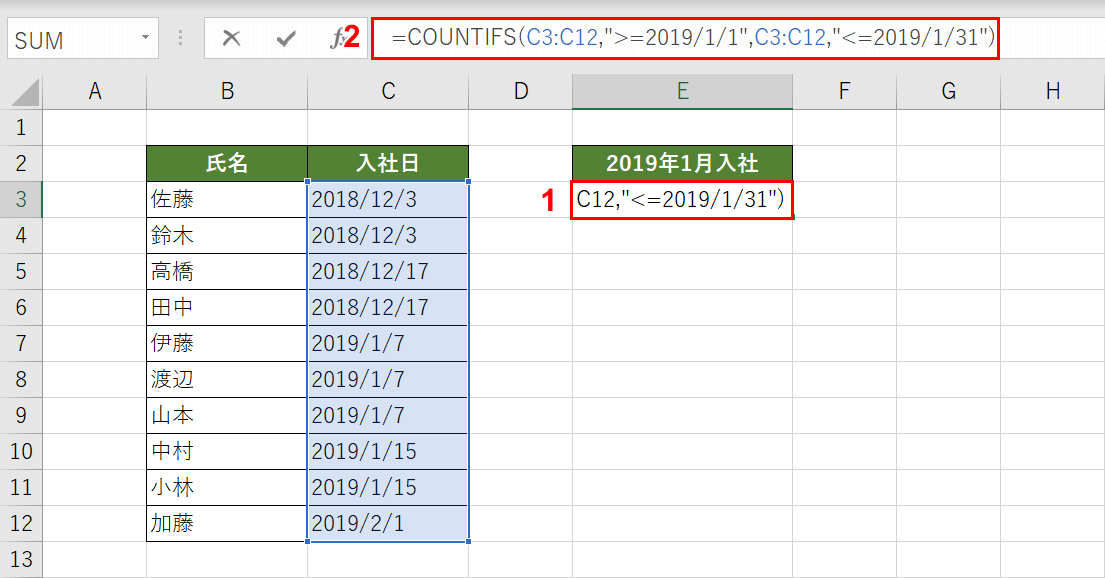Click date 2019/1/7 in 渡辺's row
Screen dimensions: 1105x578
pyautogui.click(x=388, y=379)
